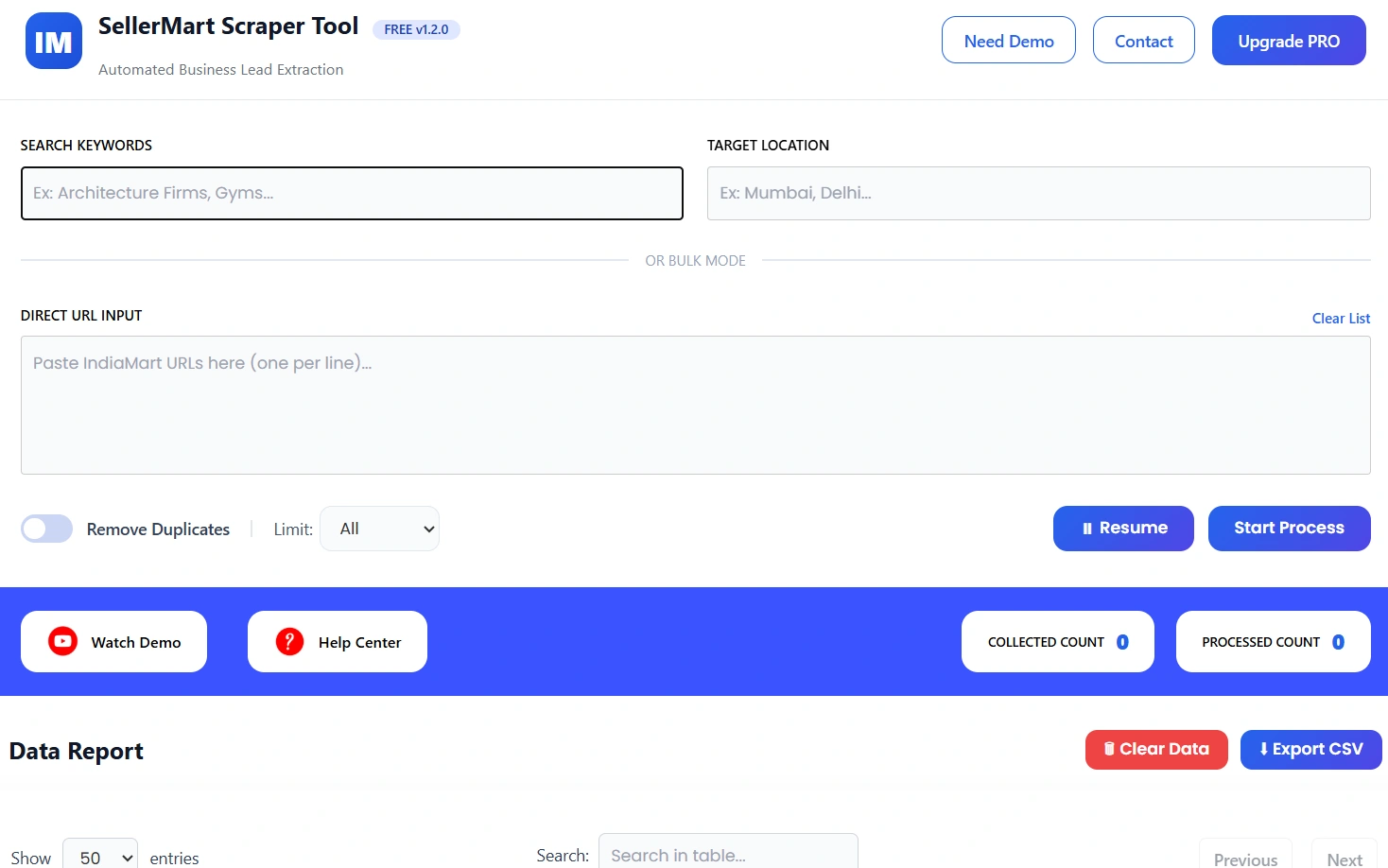The height and width of the screenshot is (868, 1388).
Task: Click the Processed Count card
Action: tap(1274, 641)
